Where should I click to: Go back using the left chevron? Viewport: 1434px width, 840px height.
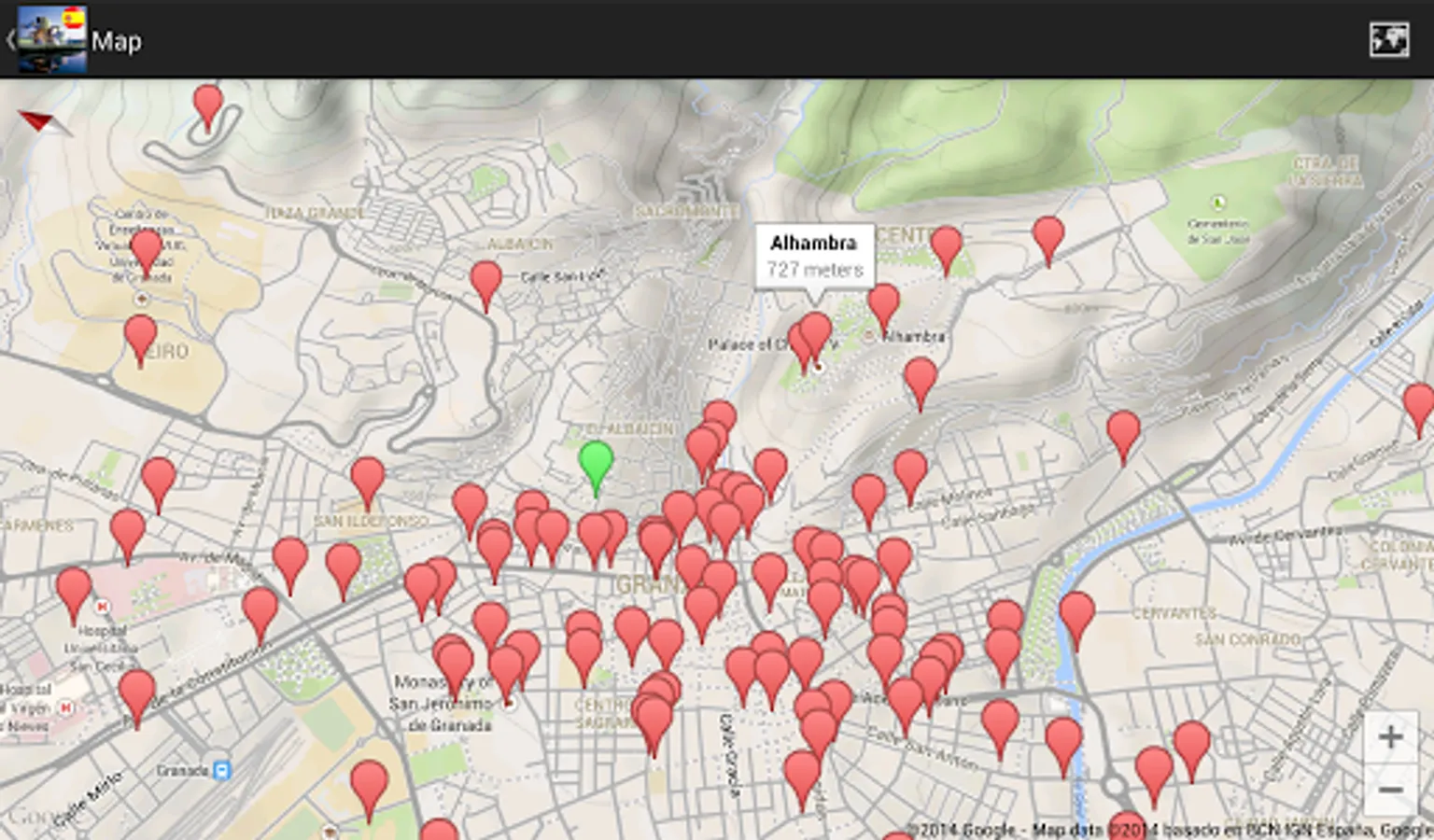(x=12, y=40)
